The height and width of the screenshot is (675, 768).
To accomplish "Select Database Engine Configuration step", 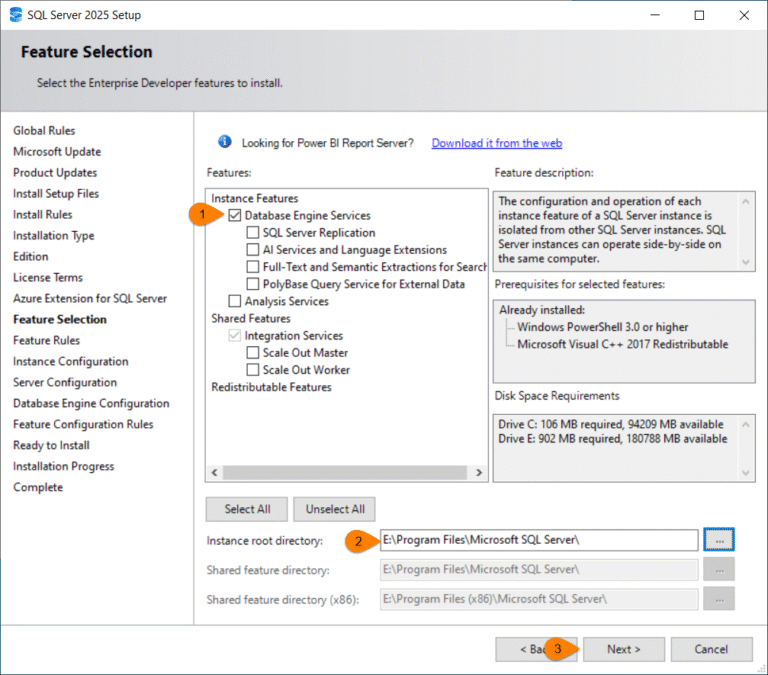I will (x=91, y=404).
